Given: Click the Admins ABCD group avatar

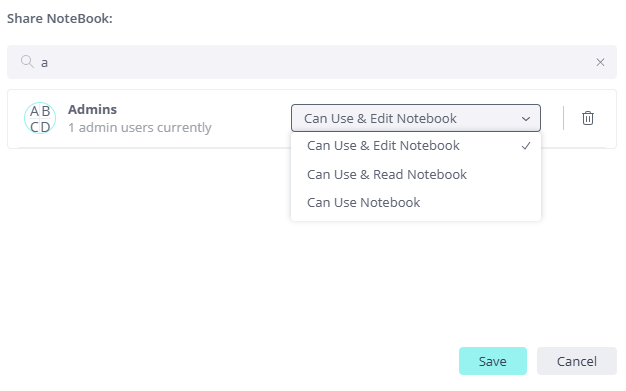Looking at the screenshot, I should click(x=40, y=118).
